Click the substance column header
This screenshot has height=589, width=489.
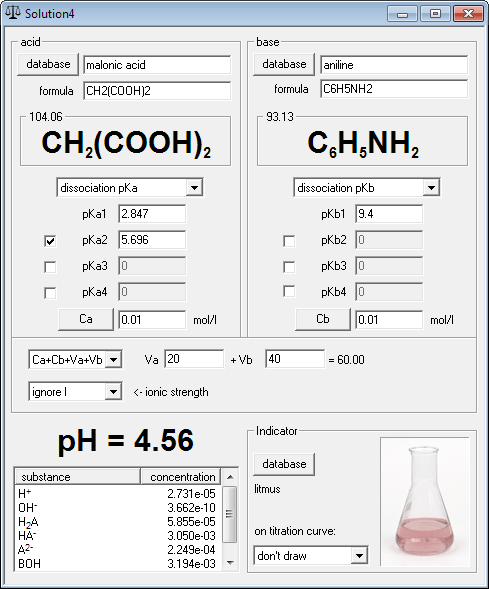click(77, 477)
